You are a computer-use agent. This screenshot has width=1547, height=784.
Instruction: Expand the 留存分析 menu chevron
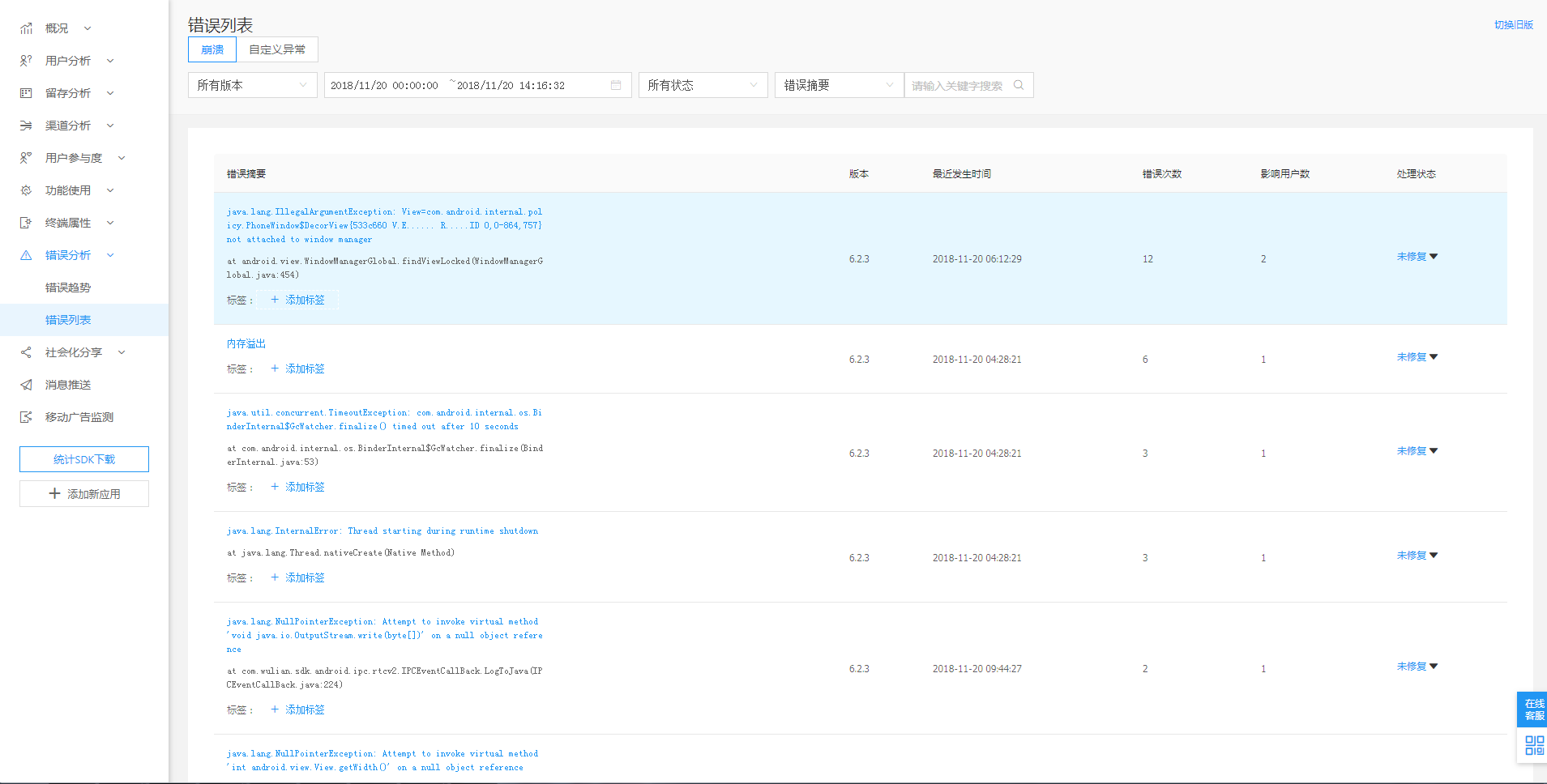pyautogui.click(x=110, y=93)
